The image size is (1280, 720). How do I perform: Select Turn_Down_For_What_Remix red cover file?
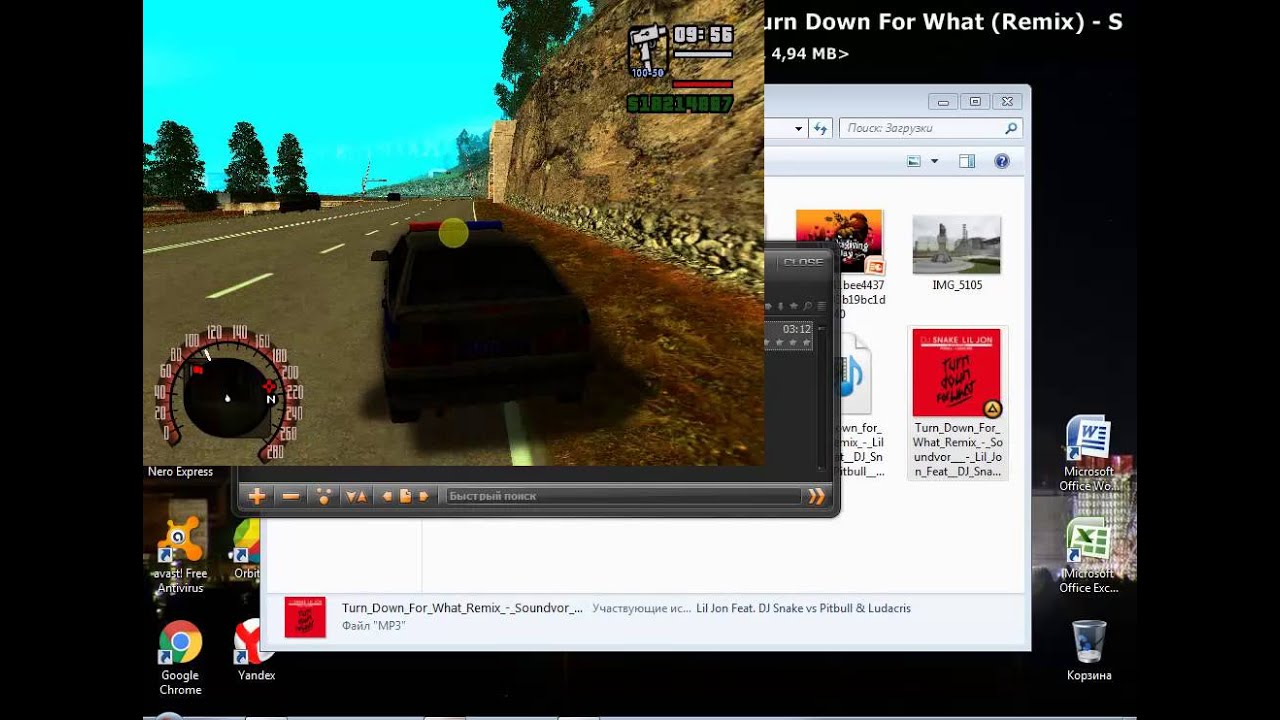tap(957, 403)
